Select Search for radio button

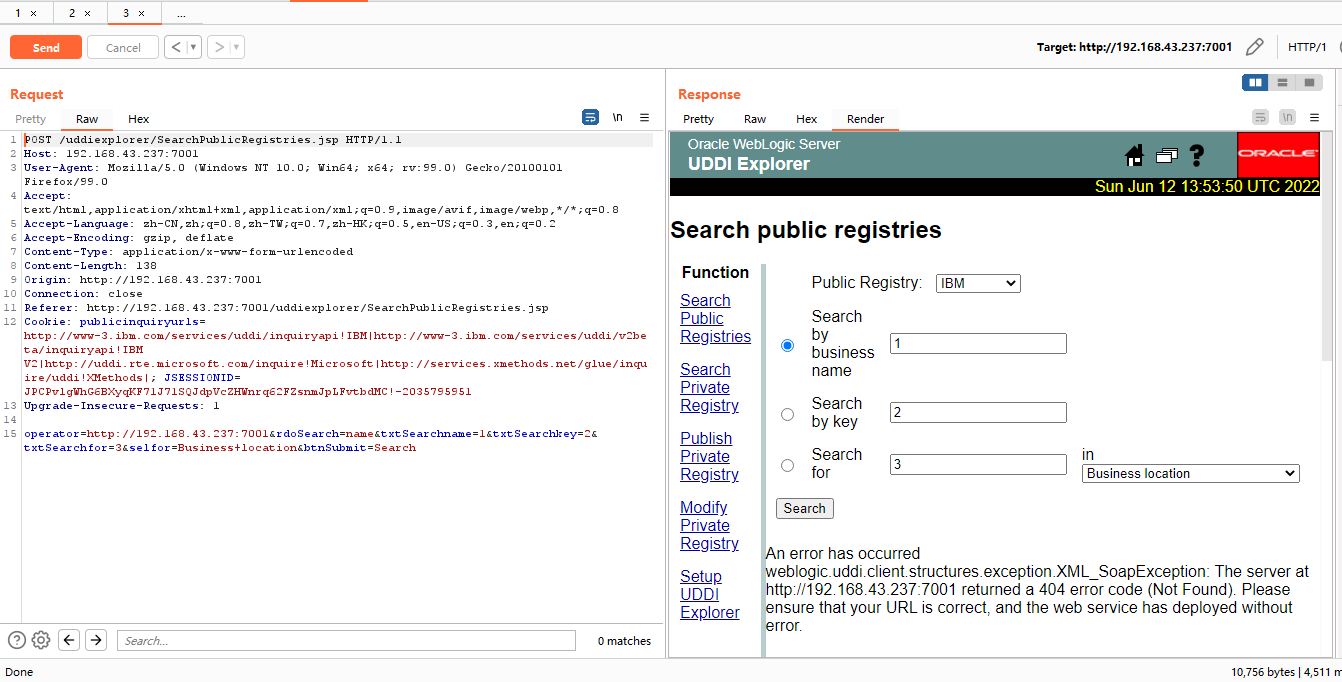[787, 465]
